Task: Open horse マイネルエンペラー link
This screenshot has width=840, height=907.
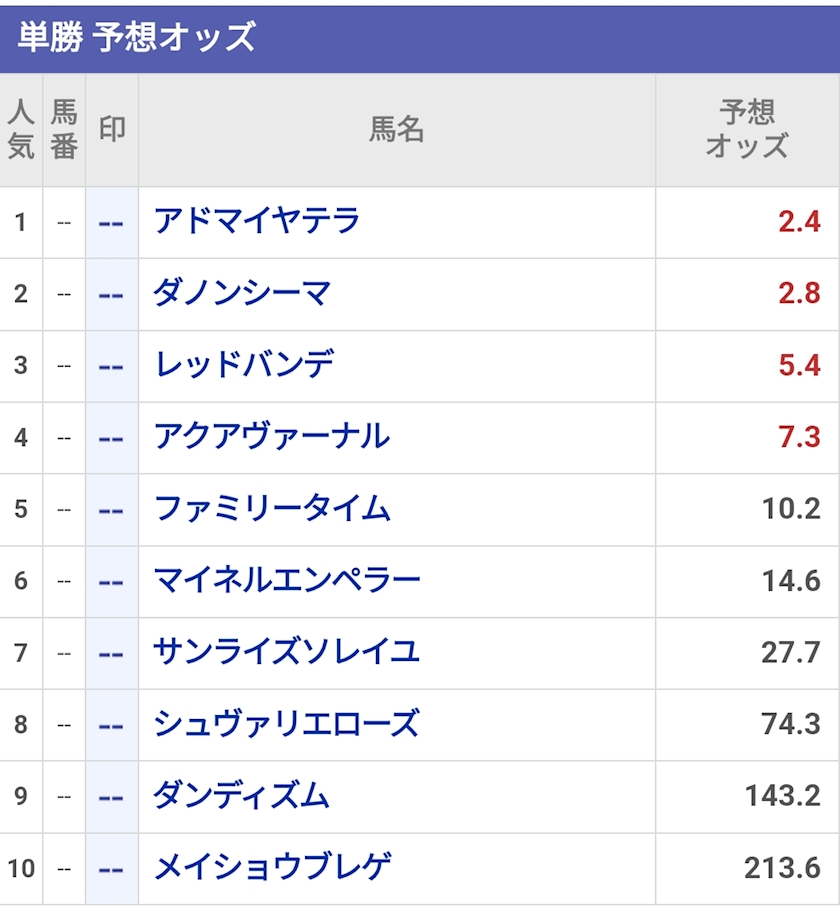Action: tap(286, 581)
